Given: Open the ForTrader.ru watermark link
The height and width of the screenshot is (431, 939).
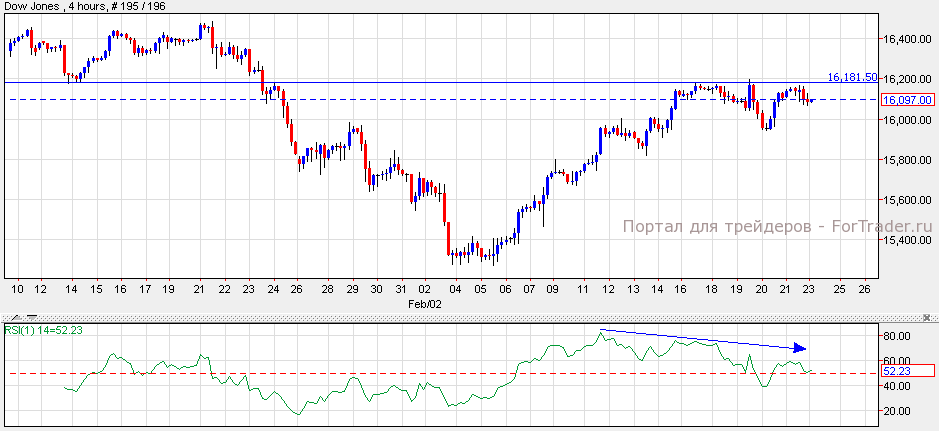Looking at the screenshot, I should (x=777, y=228).
